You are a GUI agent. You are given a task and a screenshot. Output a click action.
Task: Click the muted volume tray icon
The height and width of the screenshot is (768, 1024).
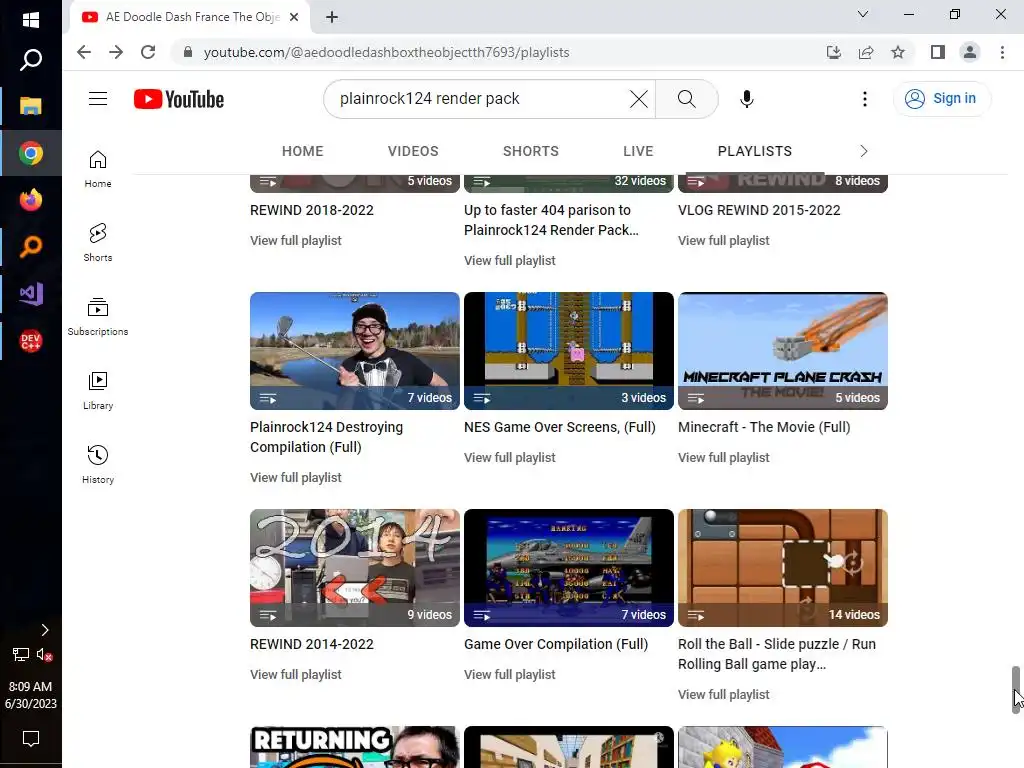point(44,654)
